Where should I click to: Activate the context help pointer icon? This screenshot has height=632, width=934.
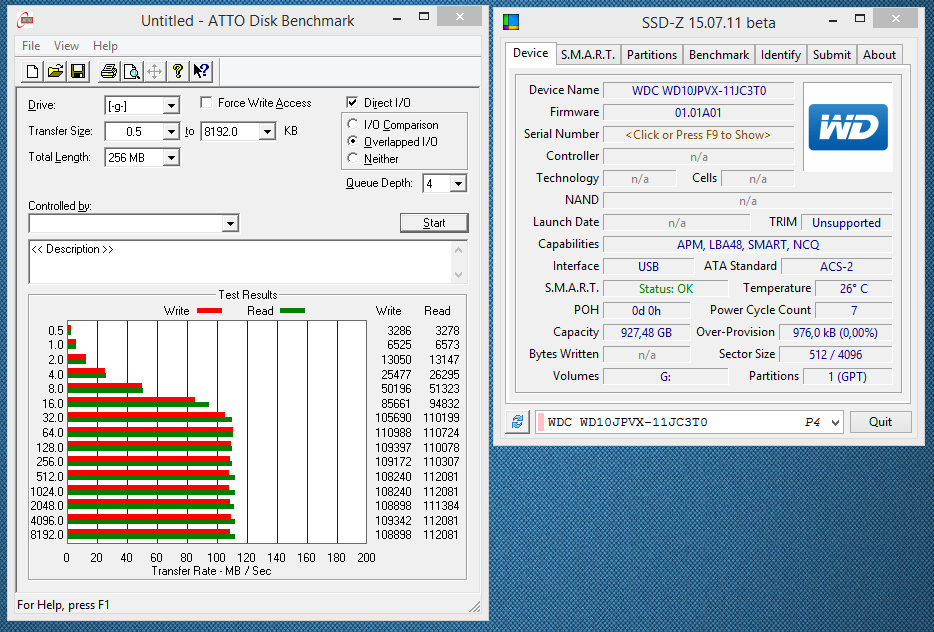click(x=201, y=71)
